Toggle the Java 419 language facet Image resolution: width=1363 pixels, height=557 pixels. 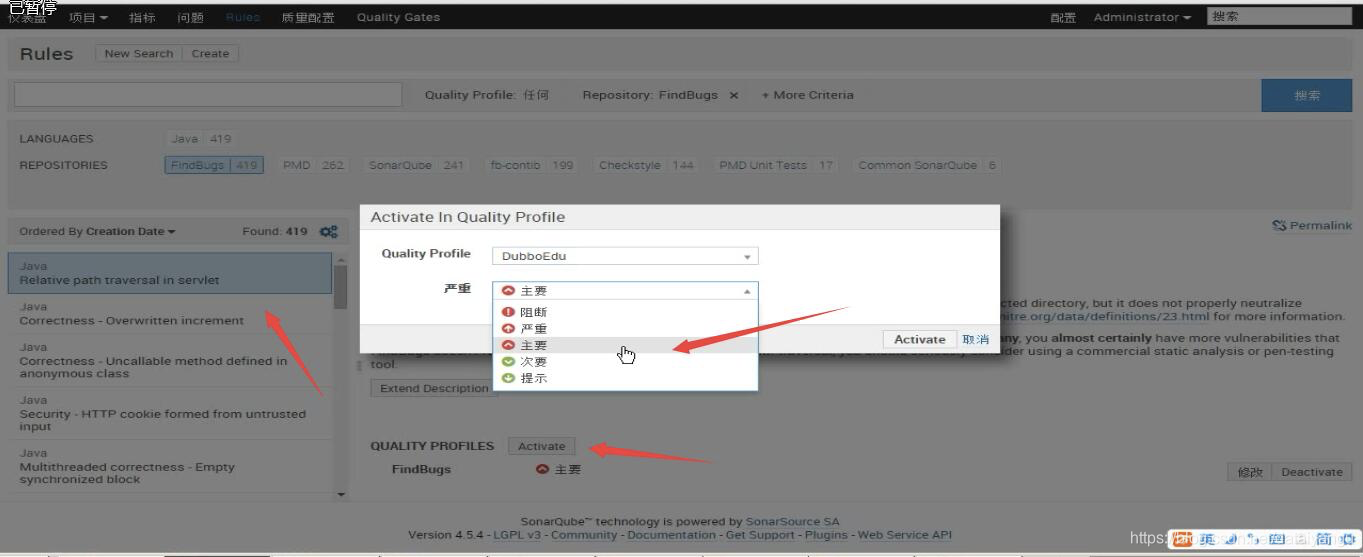coord(200,139)
